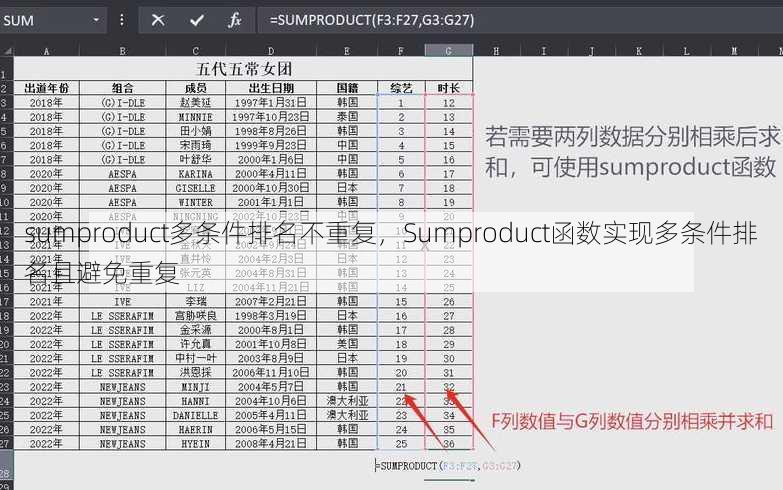Open the Insert Function fx dialog

point(235,20)
